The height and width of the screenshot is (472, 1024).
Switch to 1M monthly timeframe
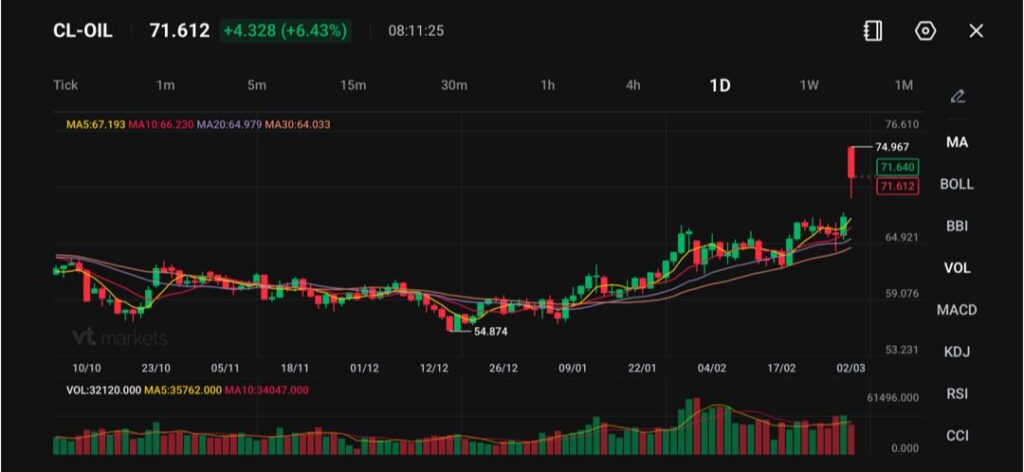point(904,85)
